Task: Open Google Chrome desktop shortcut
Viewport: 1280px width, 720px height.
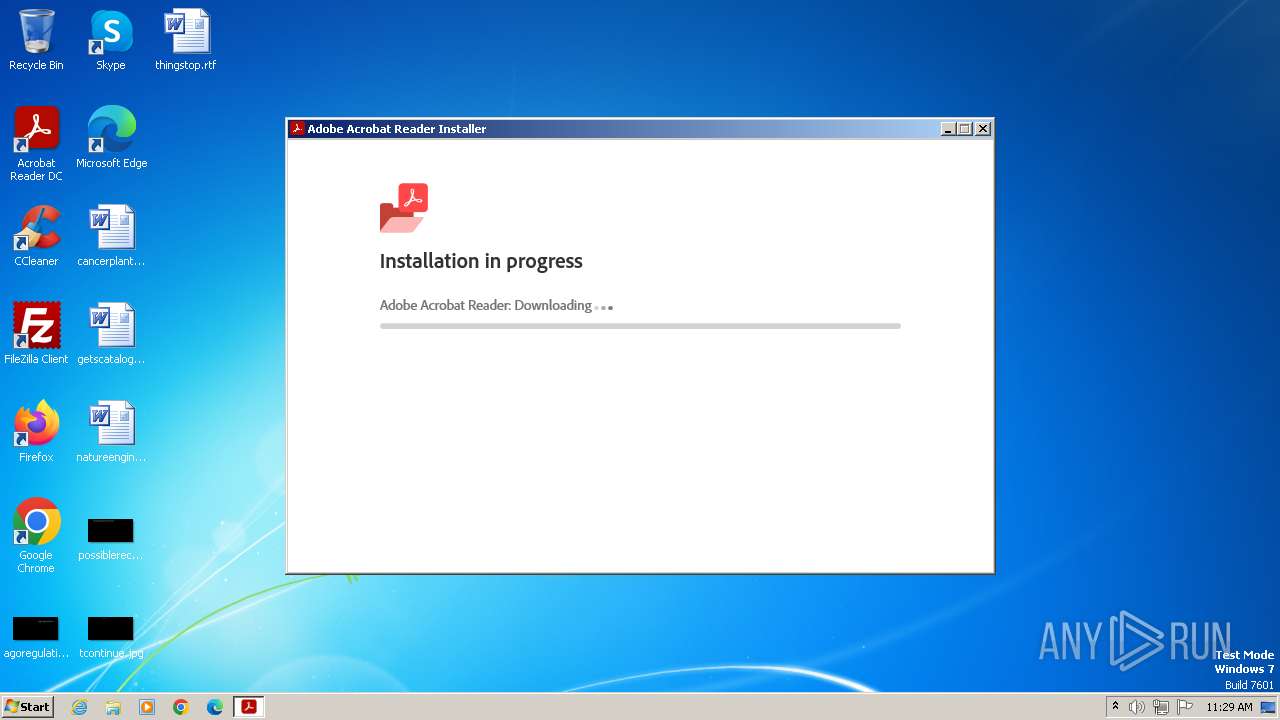Action: pos(36,536)
